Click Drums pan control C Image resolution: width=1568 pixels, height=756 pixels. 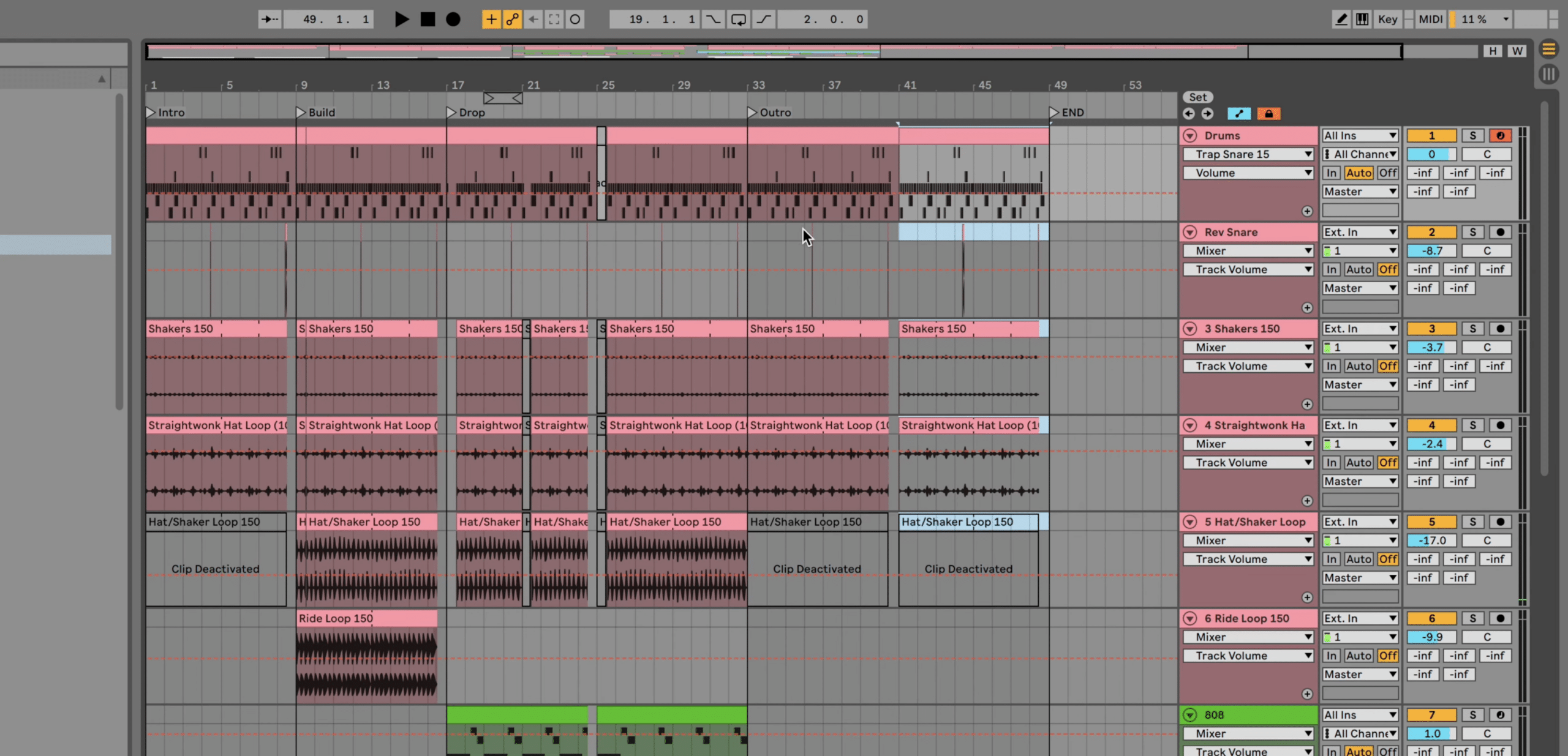coord(1487,154)
